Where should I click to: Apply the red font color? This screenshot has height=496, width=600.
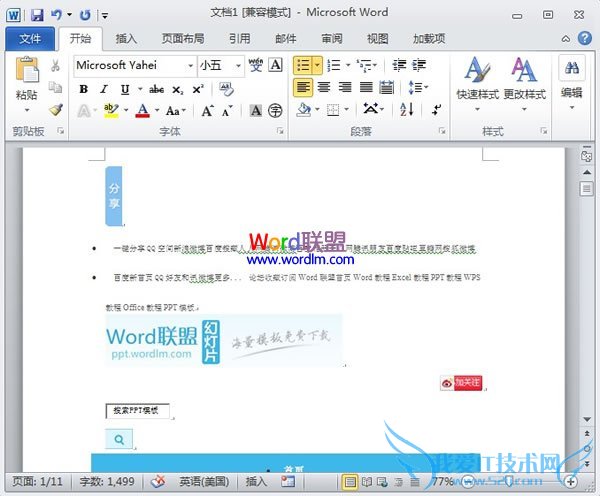(142, 111)
